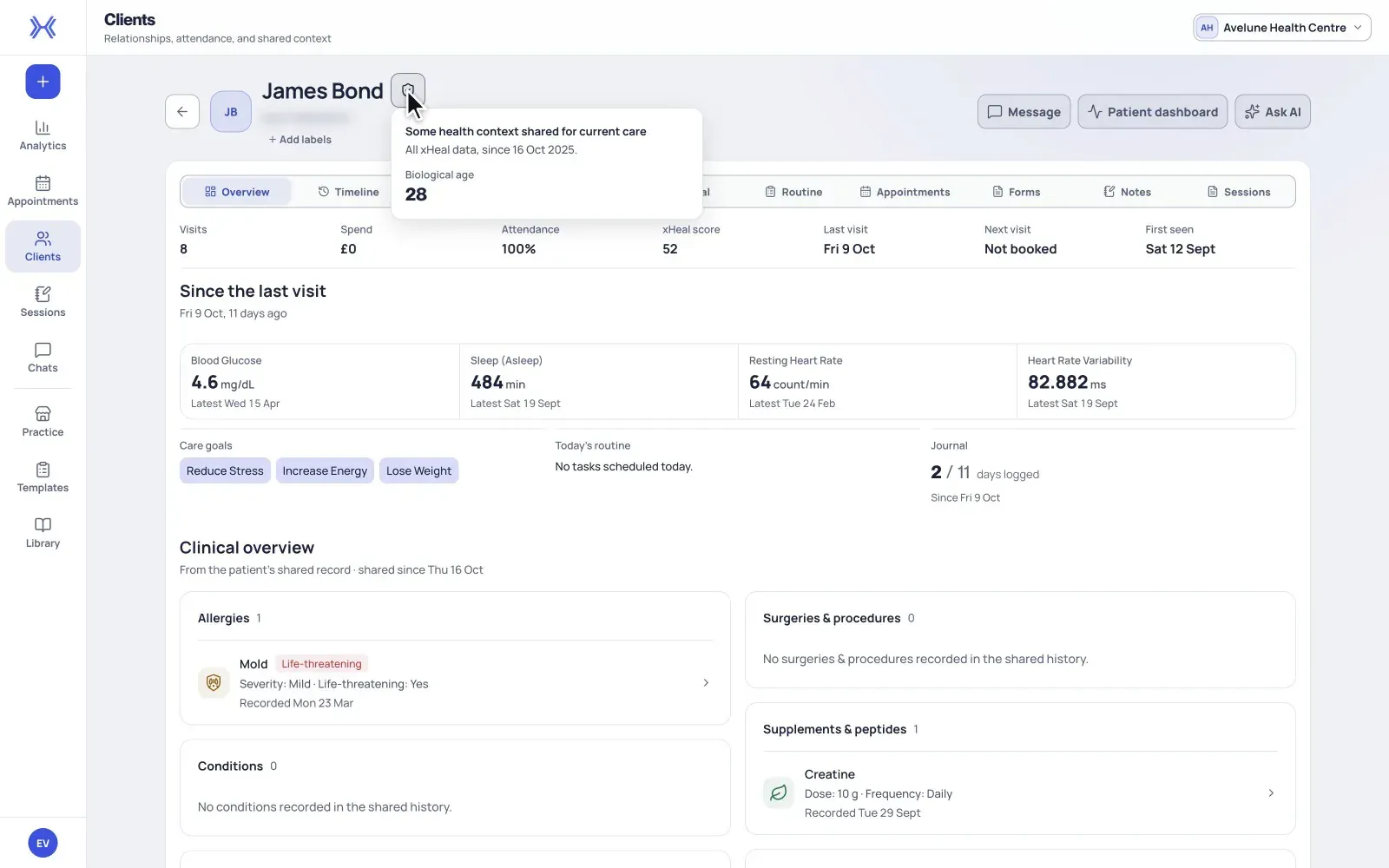Click the Ask AI button

click(x=1273, y=112)
